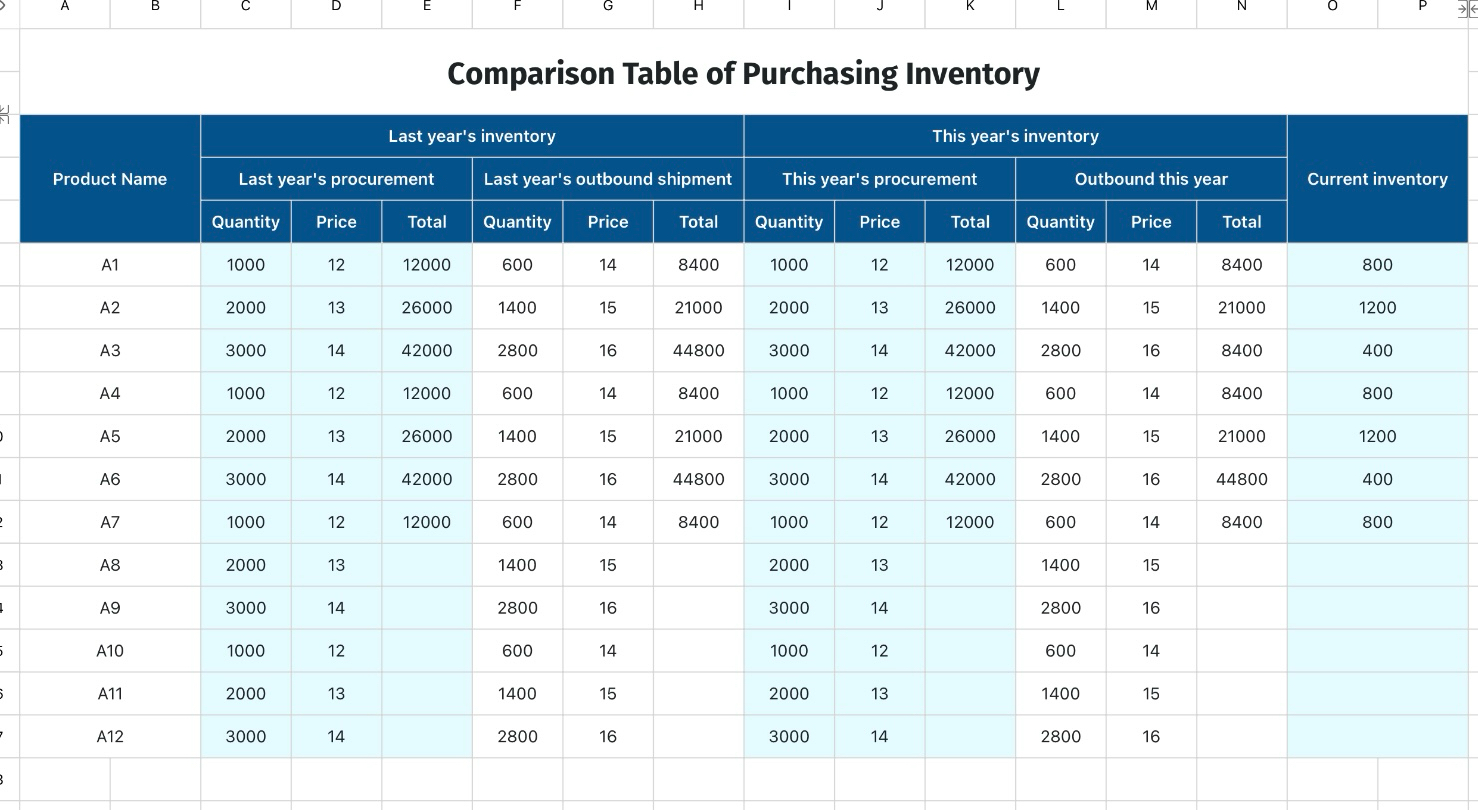Click 'Quantity' under Last year's outbound shipment
The image size is (1478, 810).
click(517, 222)
